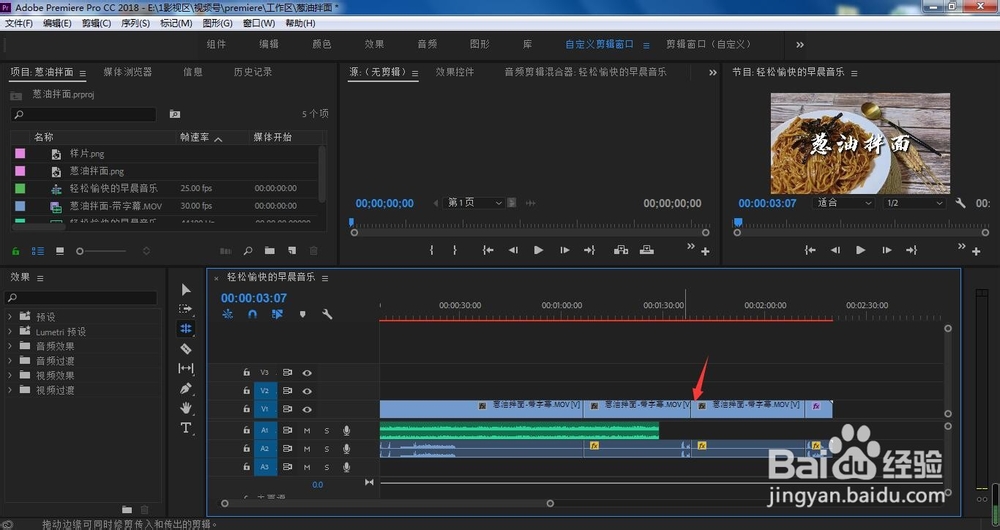Toggle sync lock on track A3

coord(288,467)
